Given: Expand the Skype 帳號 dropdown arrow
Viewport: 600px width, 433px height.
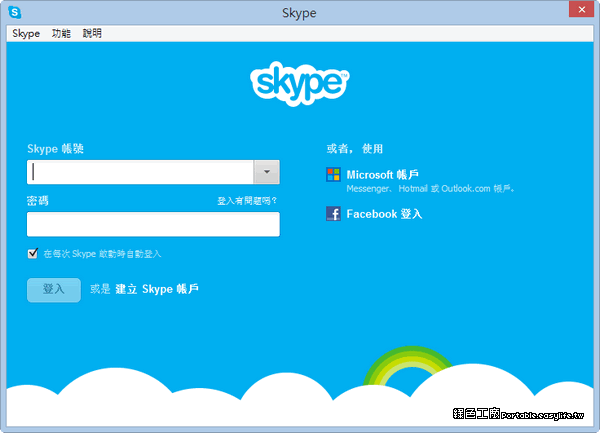Looking at the screenshot, I should [267, 172].
